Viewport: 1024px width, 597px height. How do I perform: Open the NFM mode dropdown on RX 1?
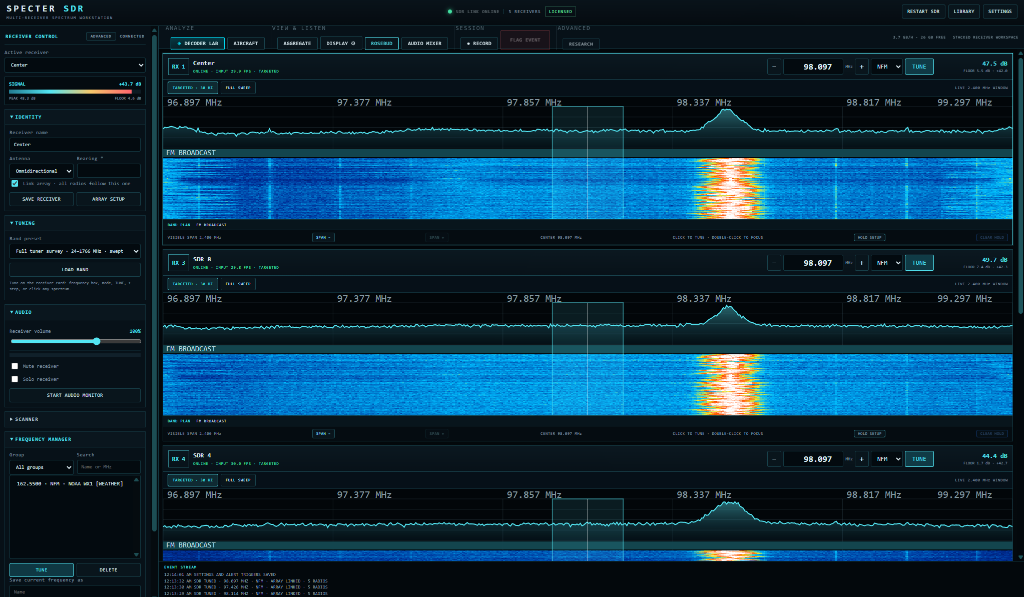pyautogui.click(x=886, y=67)
